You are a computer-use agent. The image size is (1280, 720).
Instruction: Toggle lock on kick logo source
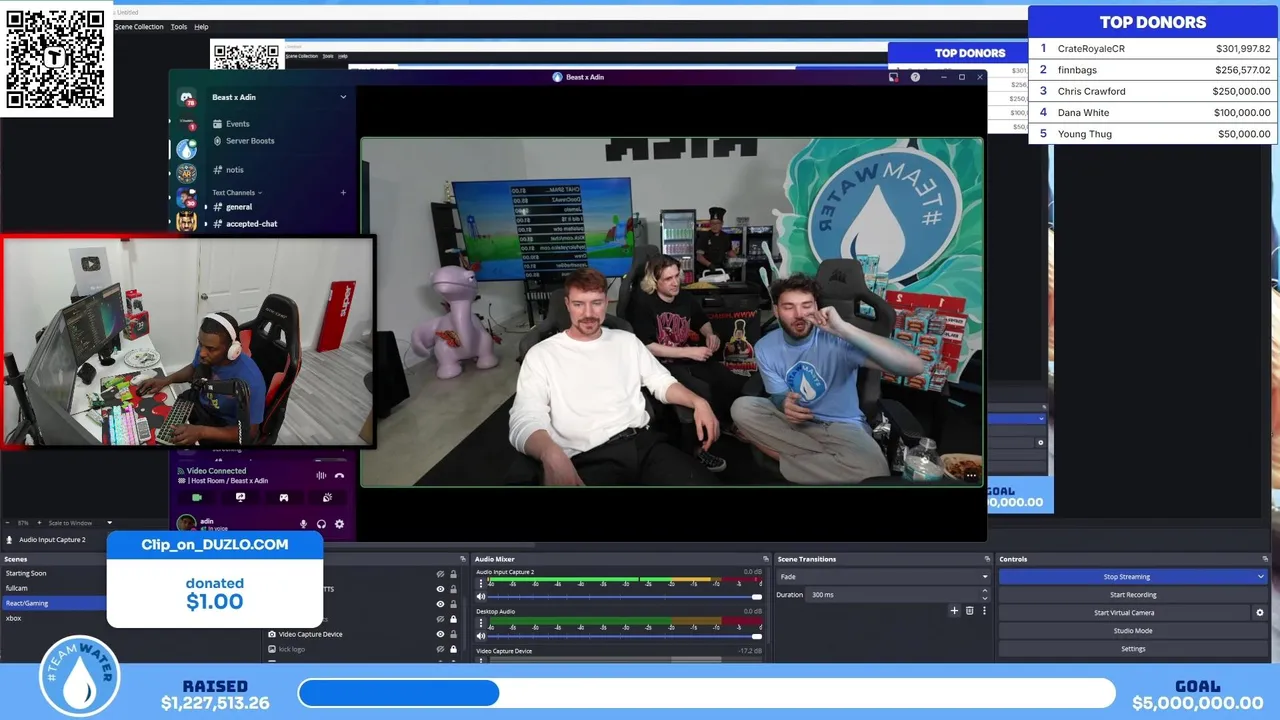453,649
